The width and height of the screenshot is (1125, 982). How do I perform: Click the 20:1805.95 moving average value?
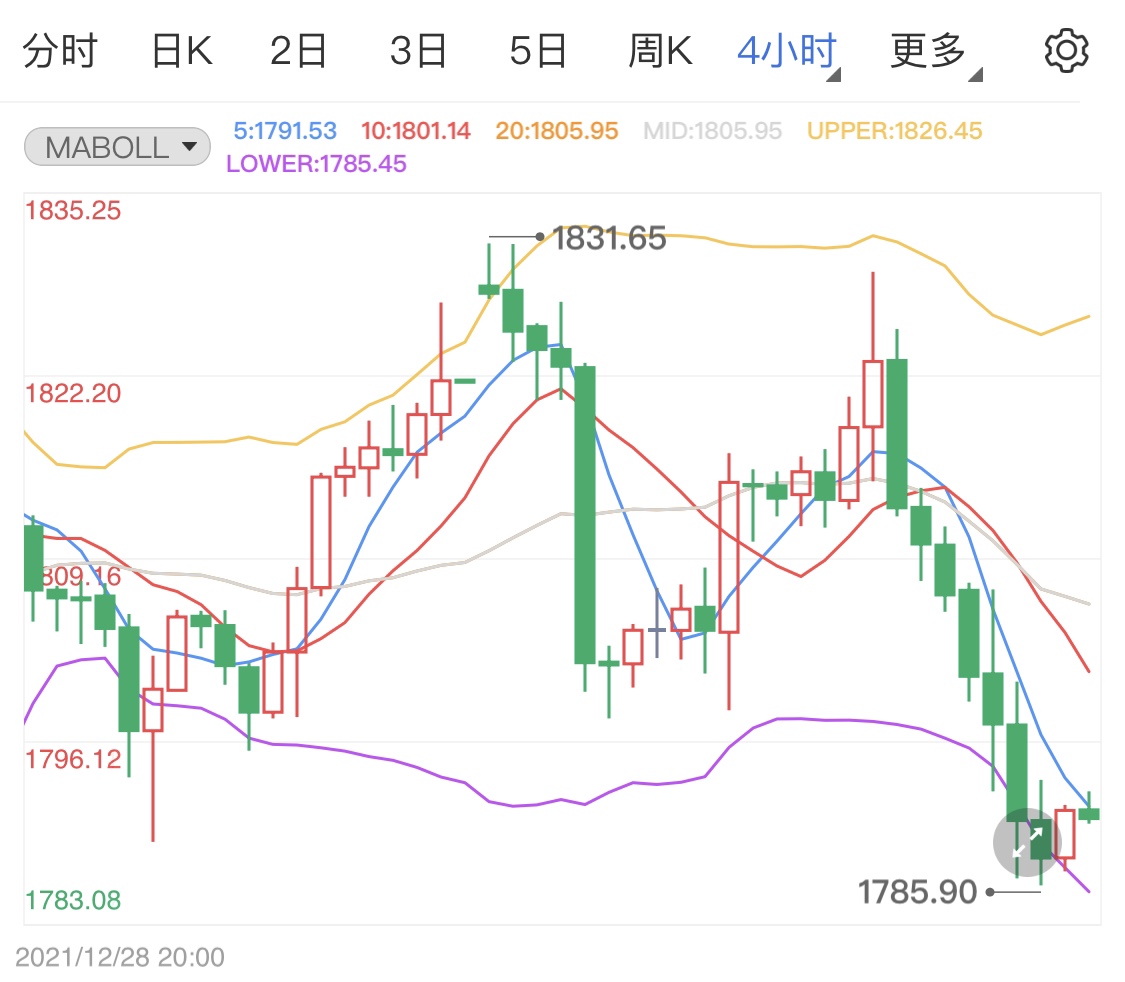pyautogui.click(x=557, y=131)
